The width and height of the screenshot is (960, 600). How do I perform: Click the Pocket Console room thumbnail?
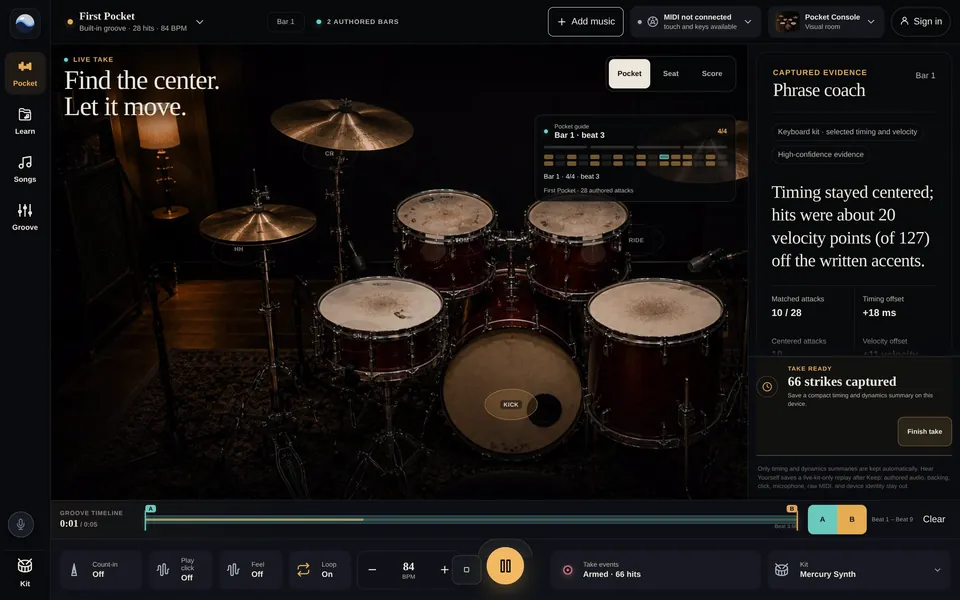(787, 22)
